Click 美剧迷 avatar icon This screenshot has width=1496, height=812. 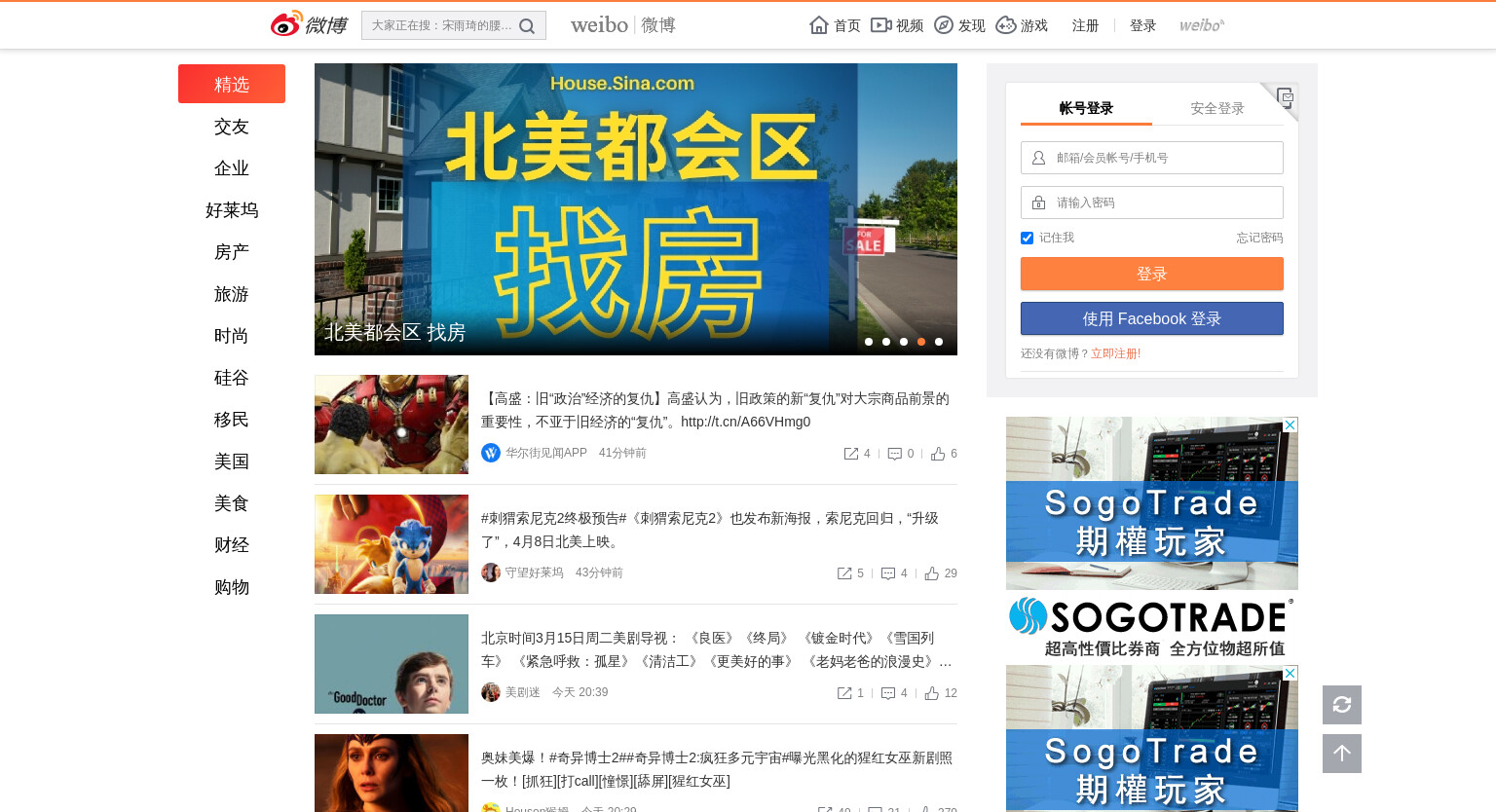tap(491, 692)
